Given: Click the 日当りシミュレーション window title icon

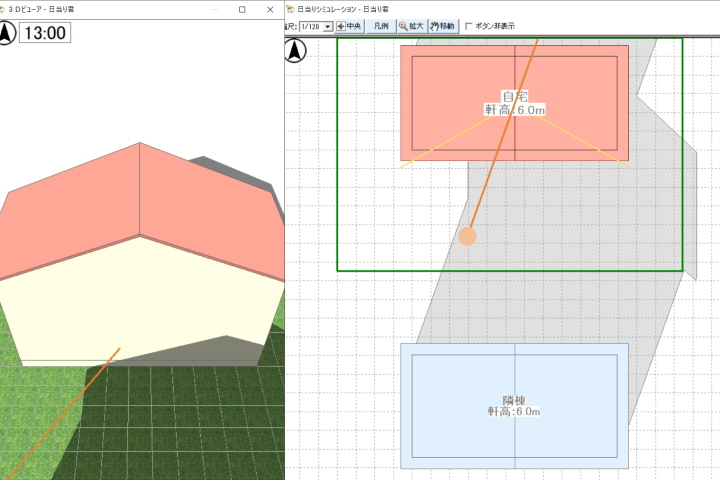Looking at the screenshot, I should click(x=290, y=9).
